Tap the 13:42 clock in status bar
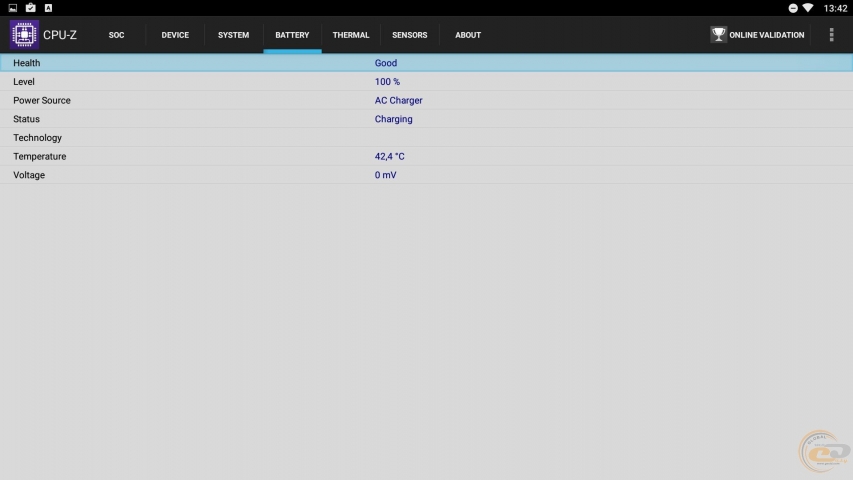 835,8
